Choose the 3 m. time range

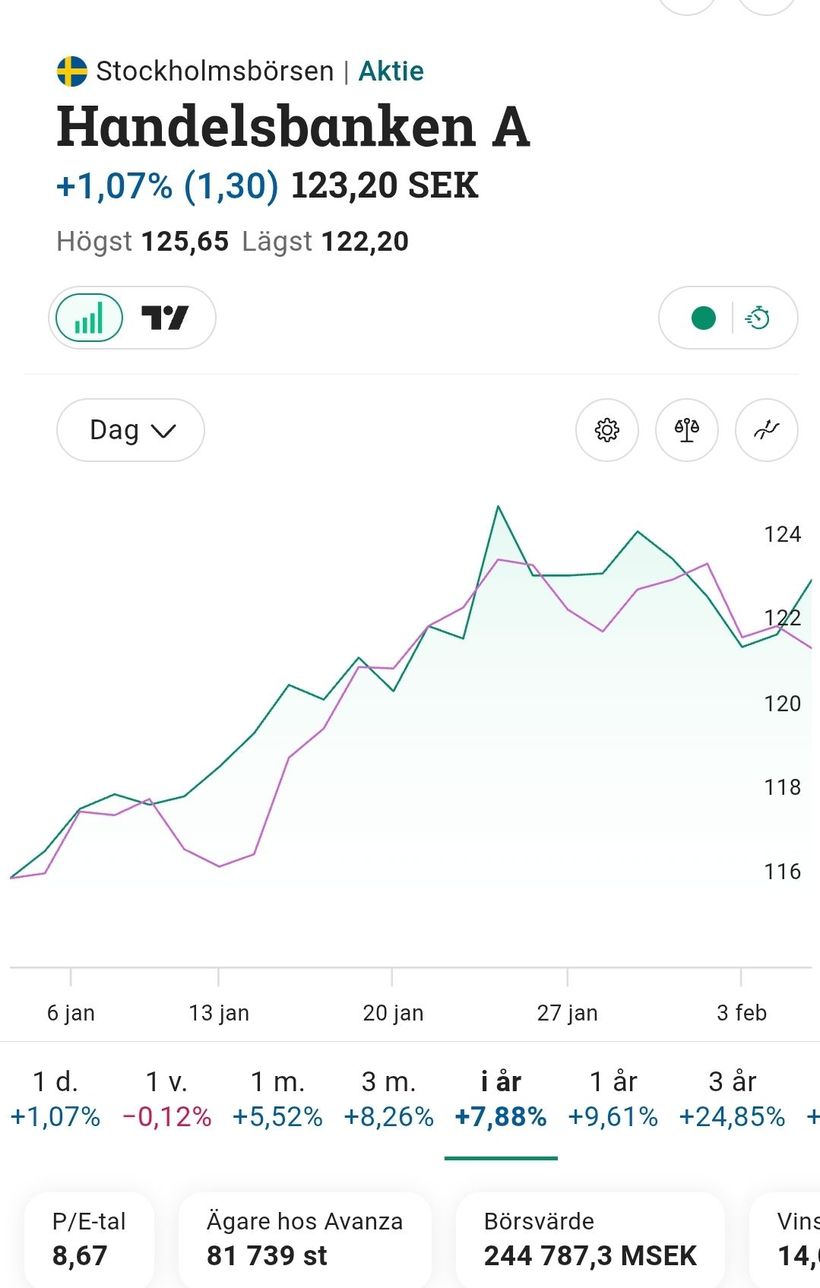click(x=389, y=1098)
